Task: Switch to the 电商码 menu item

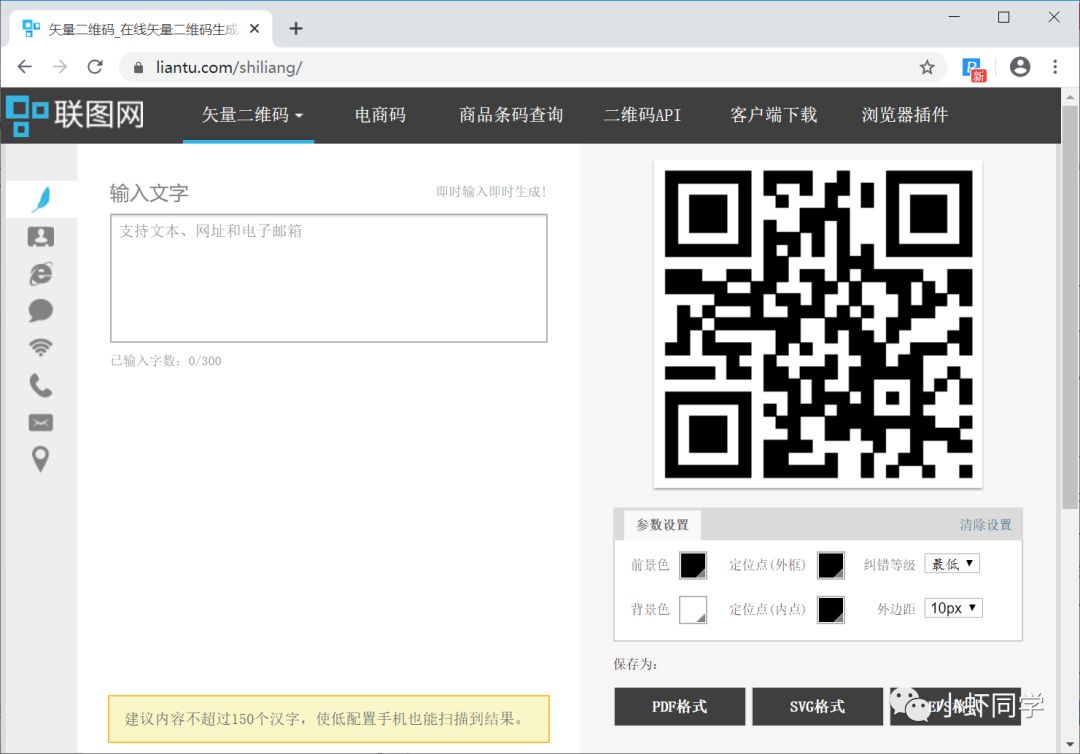Action: click(379, 115)
